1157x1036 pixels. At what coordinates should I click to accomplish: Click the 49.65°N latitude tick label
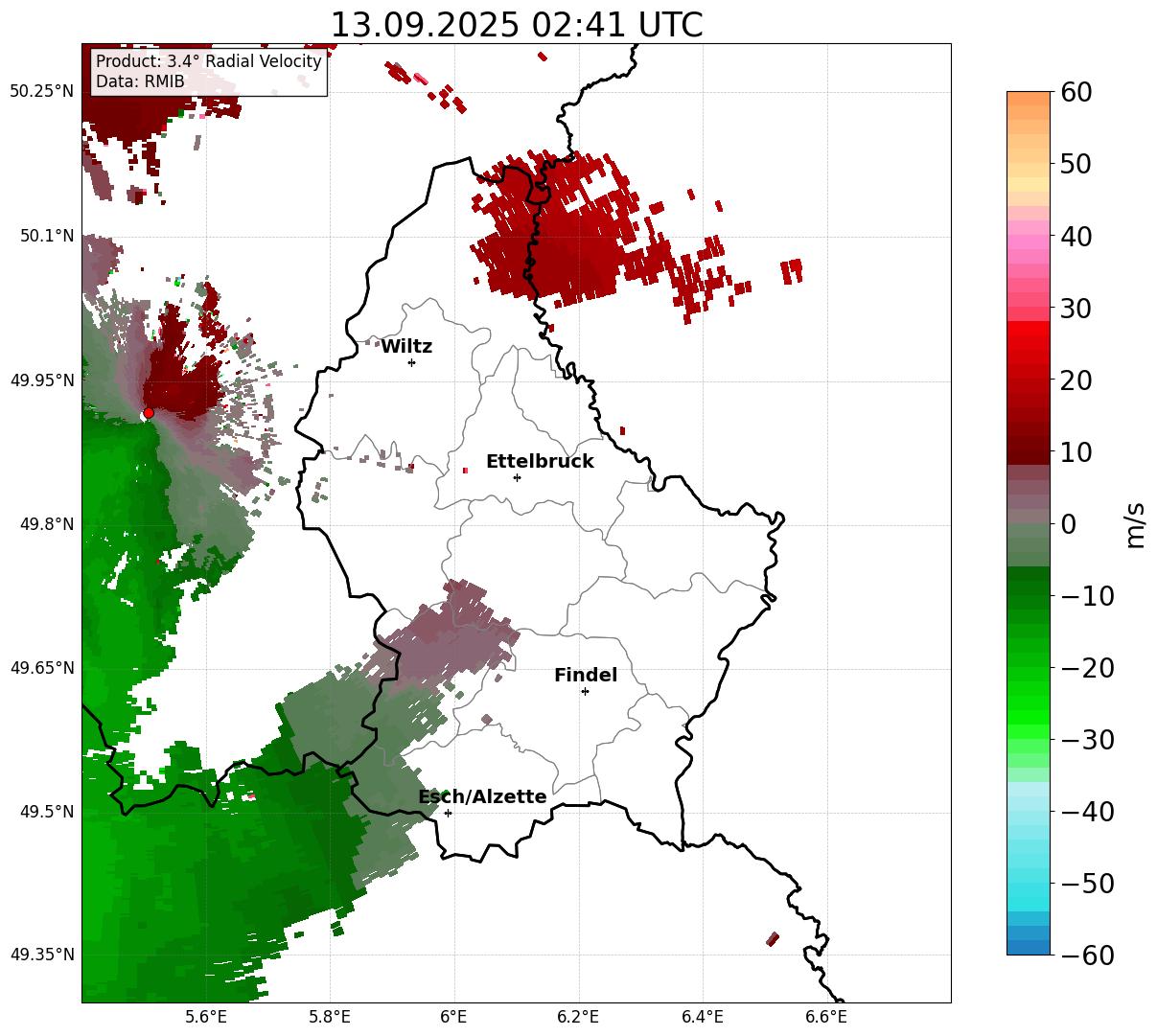(42, 668)
